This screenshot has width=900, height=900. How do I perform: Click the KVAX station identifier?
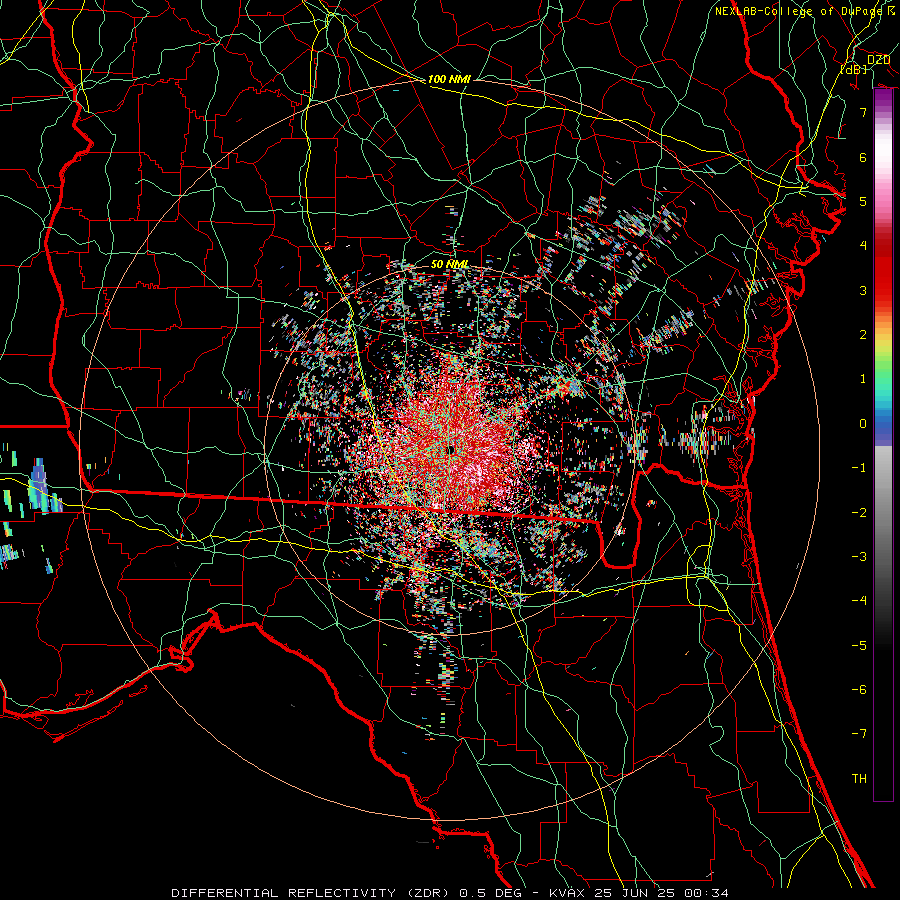567,893
